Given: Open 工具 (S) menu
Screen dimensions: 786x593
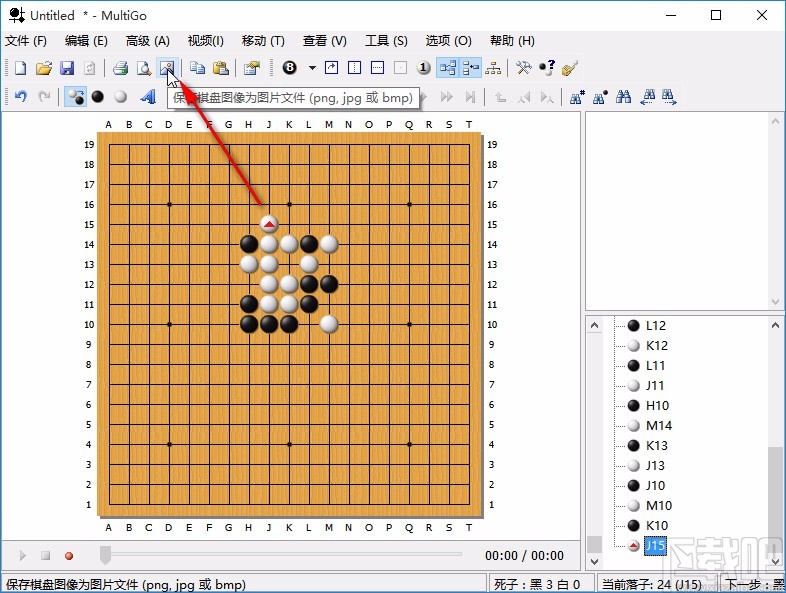Looking at the screenshot, I should coord(386,41).
